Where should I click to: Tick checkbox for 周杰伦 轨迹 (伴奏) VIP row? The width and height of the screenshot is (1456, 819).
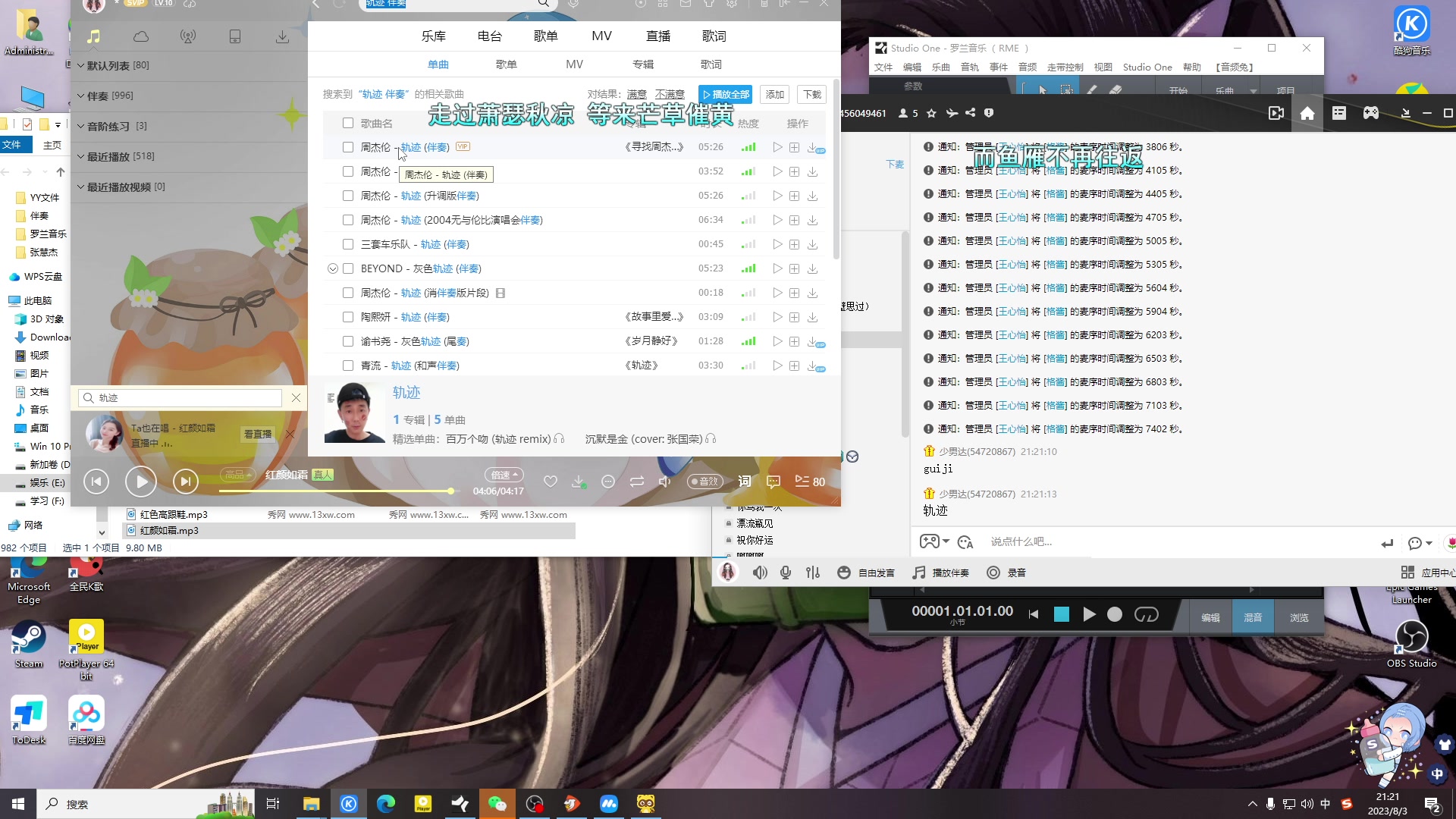pos(348,147)
